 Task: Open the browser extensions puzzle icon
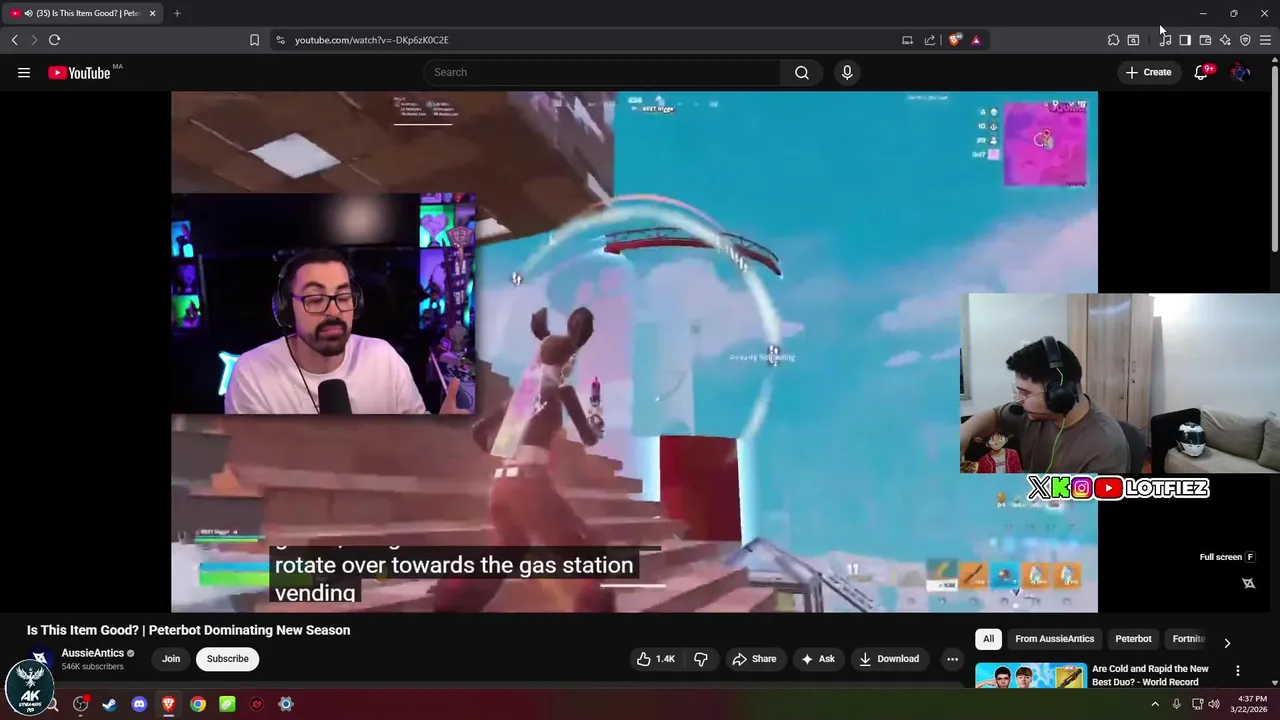pyautogui.click(x=1113, y=40)
